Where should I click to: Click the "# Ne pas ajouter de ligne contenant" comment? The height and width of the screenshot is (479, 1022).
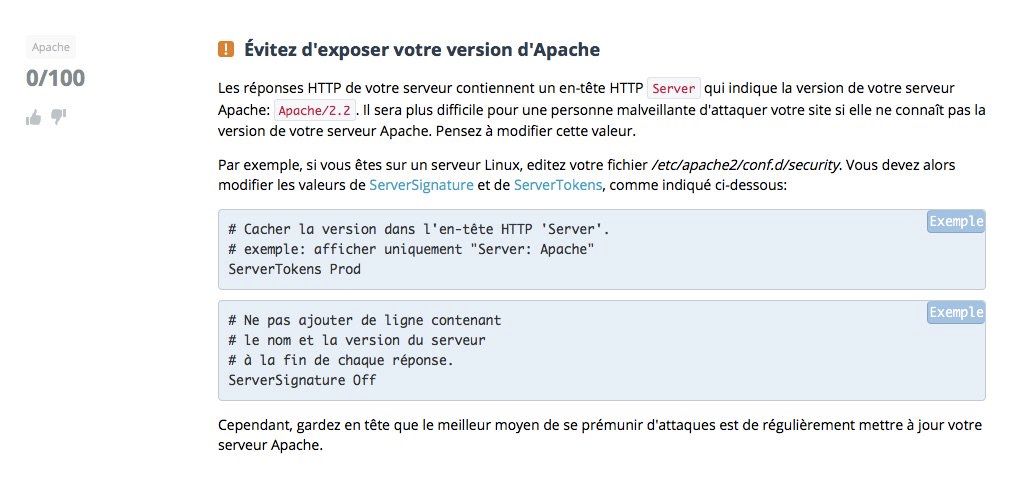click(x=364, y=320)
